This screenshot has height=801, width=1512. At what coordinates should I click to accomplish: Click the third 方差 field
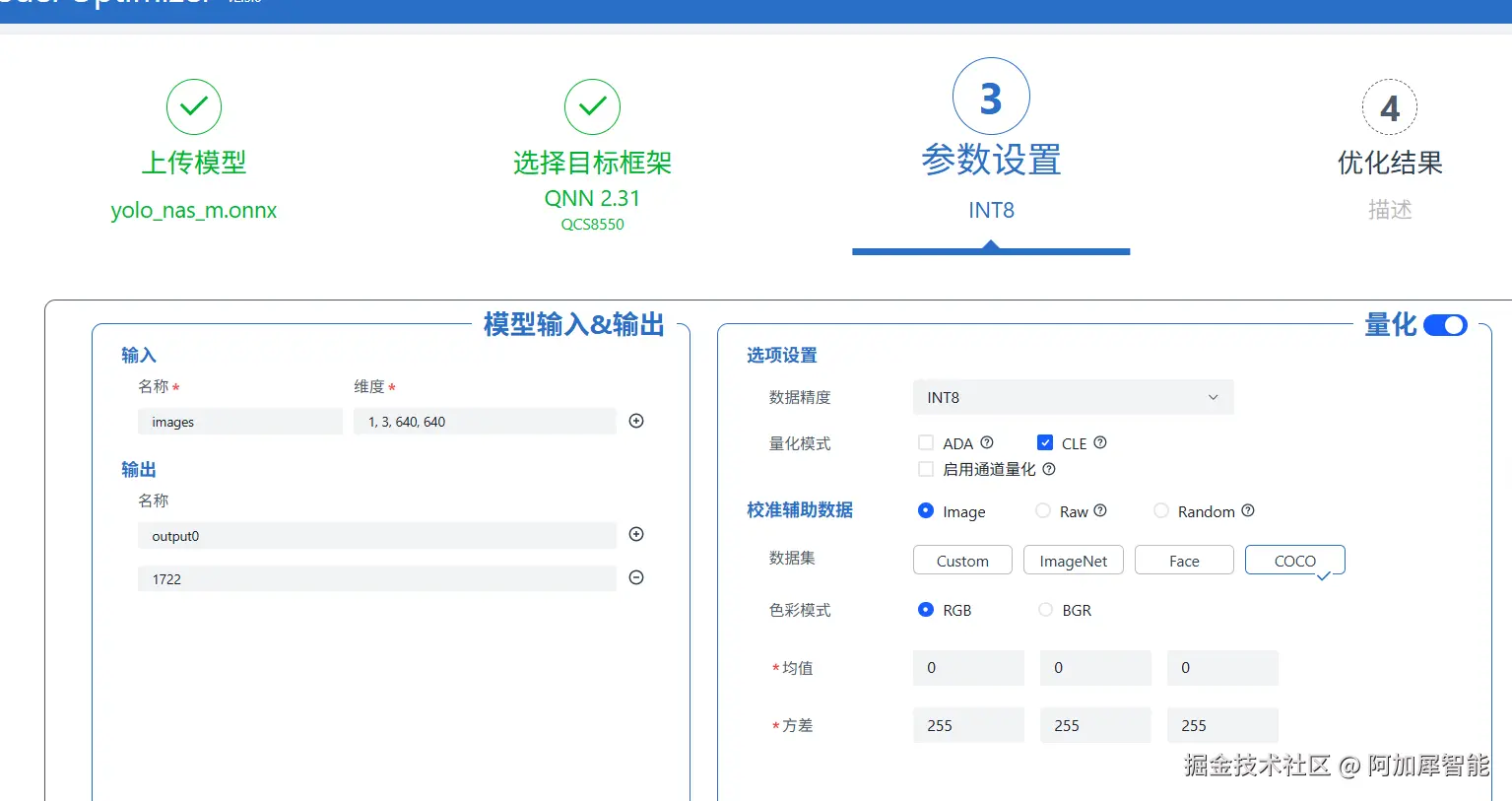coord(1222,725)
